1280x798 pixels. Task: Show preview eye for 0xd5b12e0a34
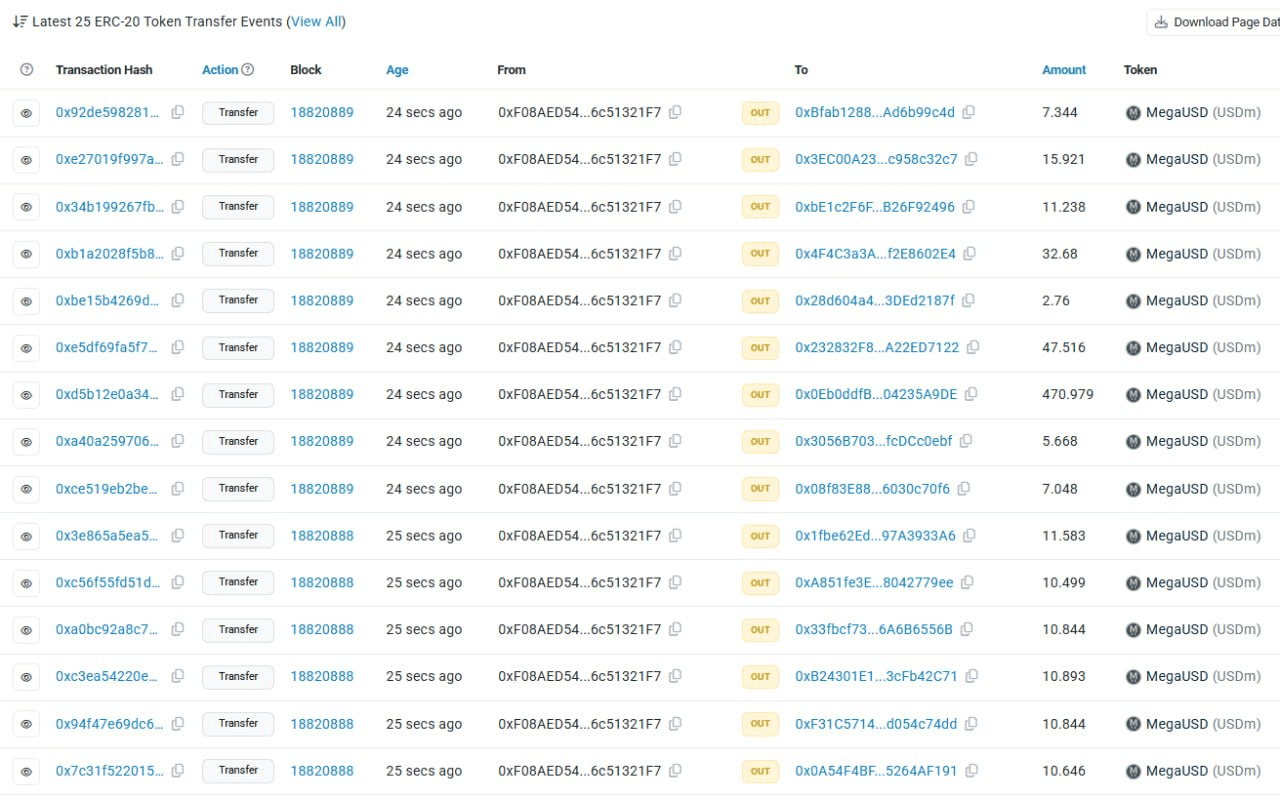pos(26,395)
